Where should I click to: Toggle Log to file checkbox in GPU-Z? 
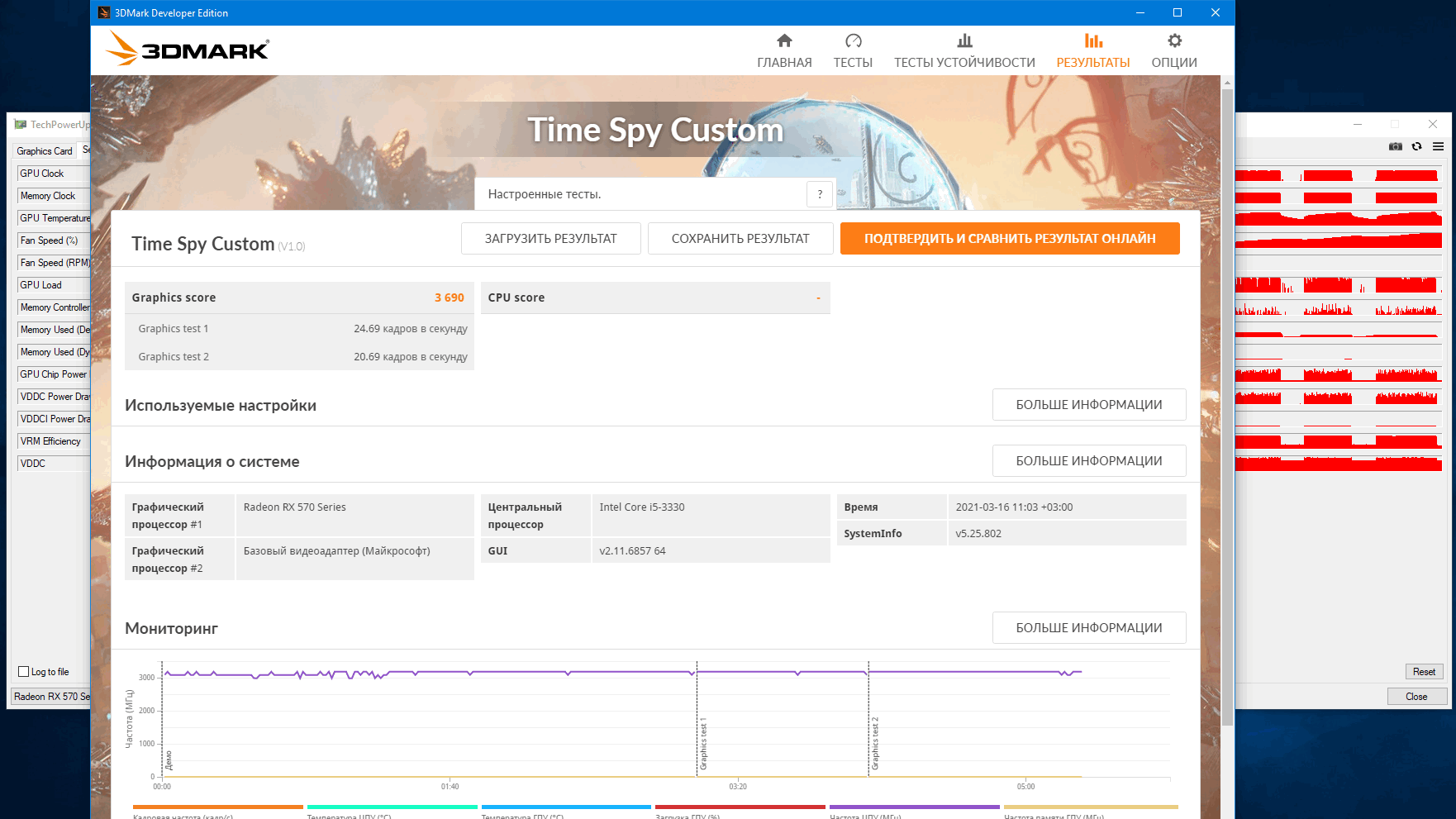(24, 672)
